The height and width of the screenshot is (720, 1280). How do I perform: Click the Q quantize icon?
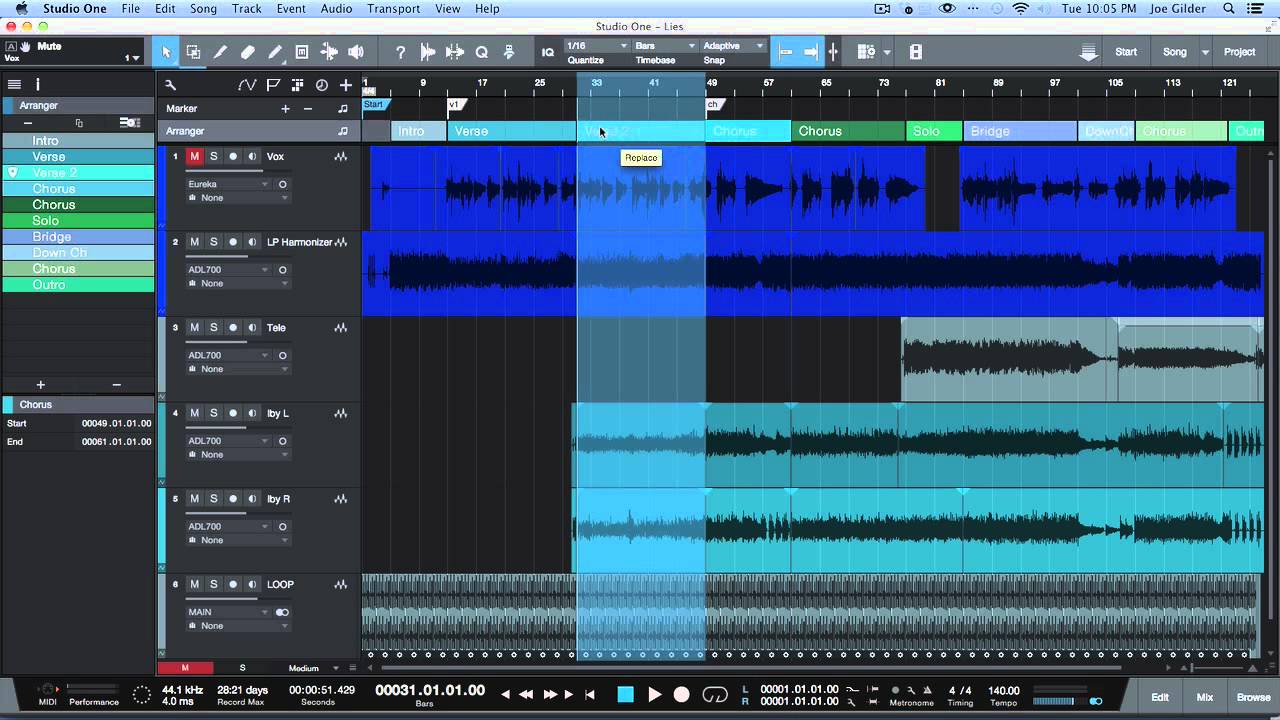tap(481, 52)
